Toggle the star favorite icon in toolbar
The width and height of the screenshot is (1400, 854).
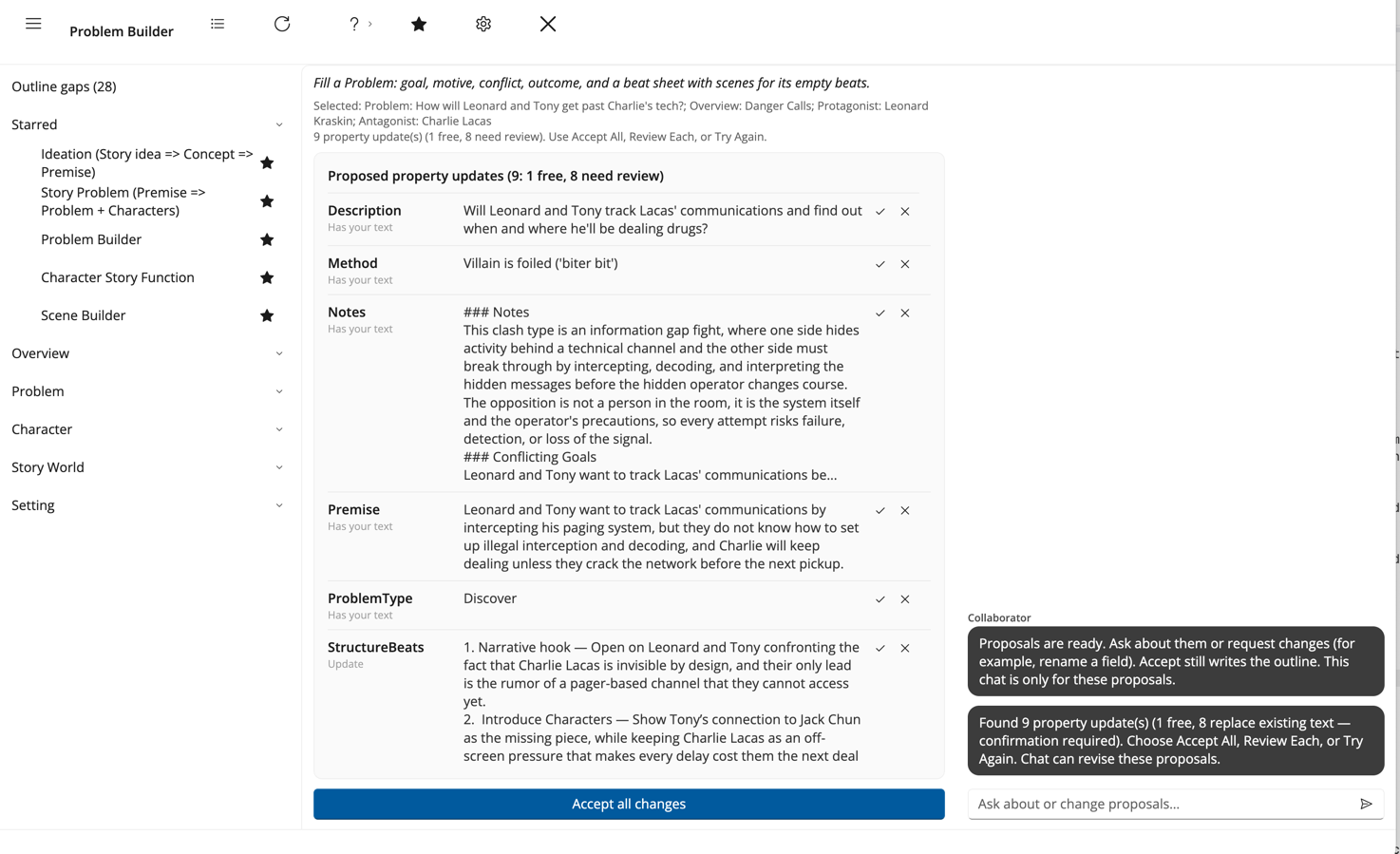pyautogui.click(x=419, y=24)
